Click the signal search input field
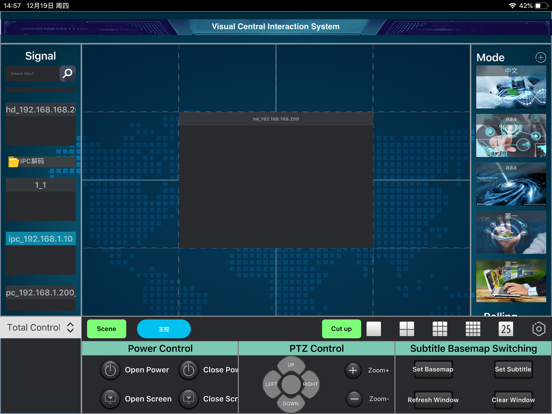This screenshot has width=552, height=414. [32, 74]
